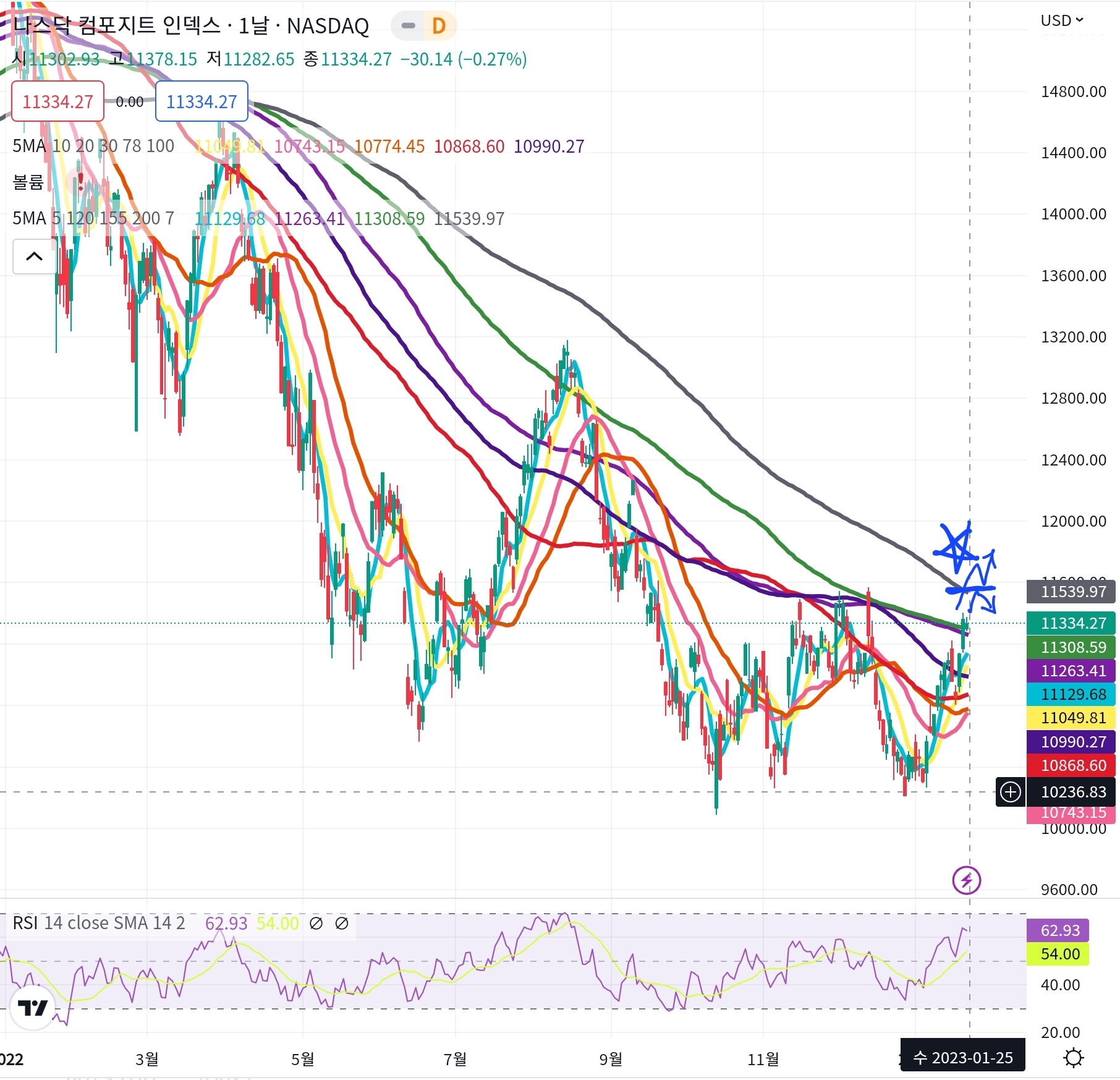Select the 5MA 10 20 30 78 100 indicator legend
This screenshot has height=1080, width=1120.
tap(93, 146)
